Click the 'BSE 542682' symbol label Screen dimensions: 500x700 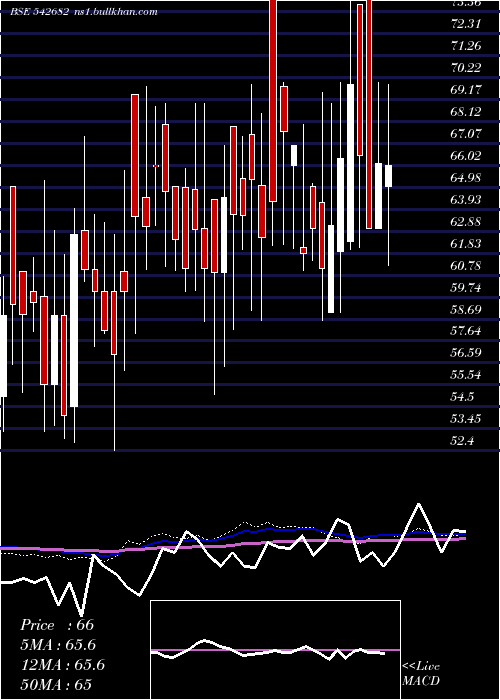[40, 12]
